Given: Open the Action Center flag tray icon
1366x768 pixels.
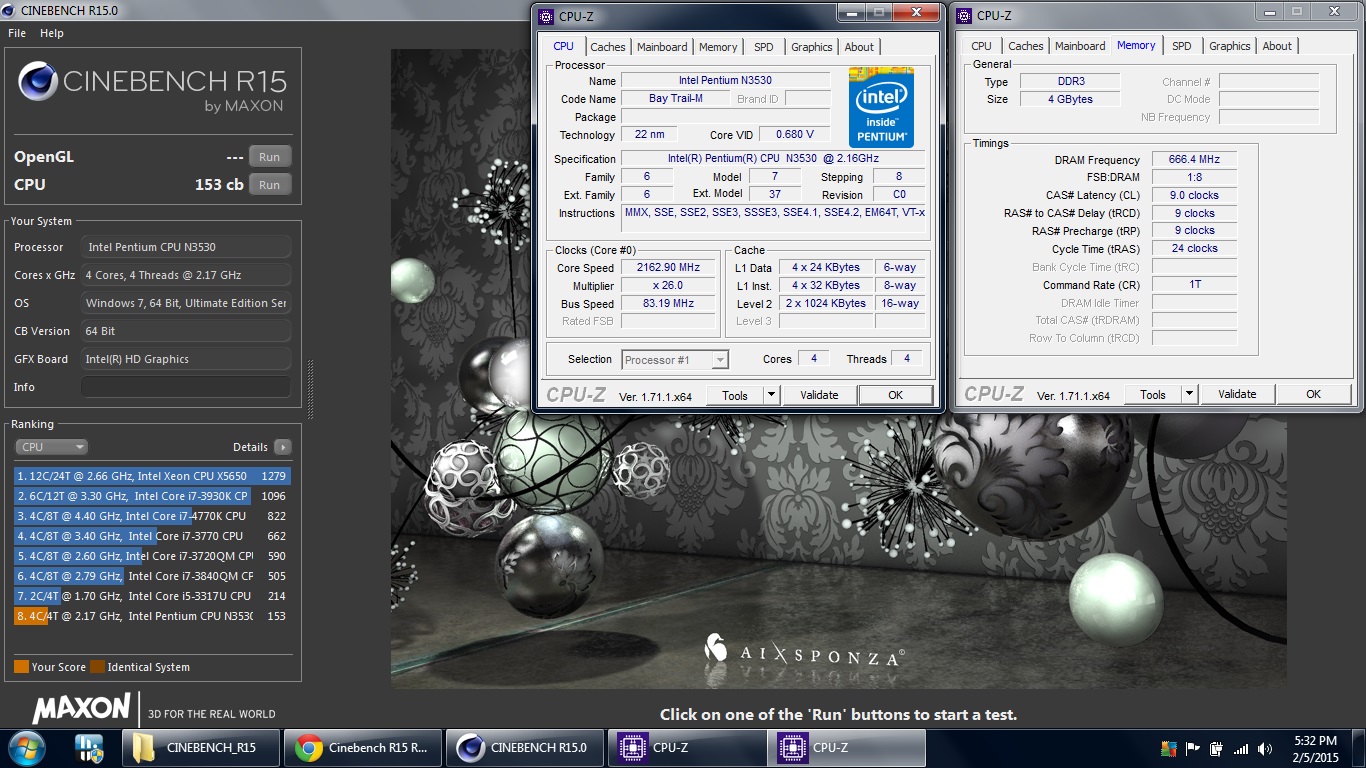Looking at the screenshot, I should pos(1193,748).
